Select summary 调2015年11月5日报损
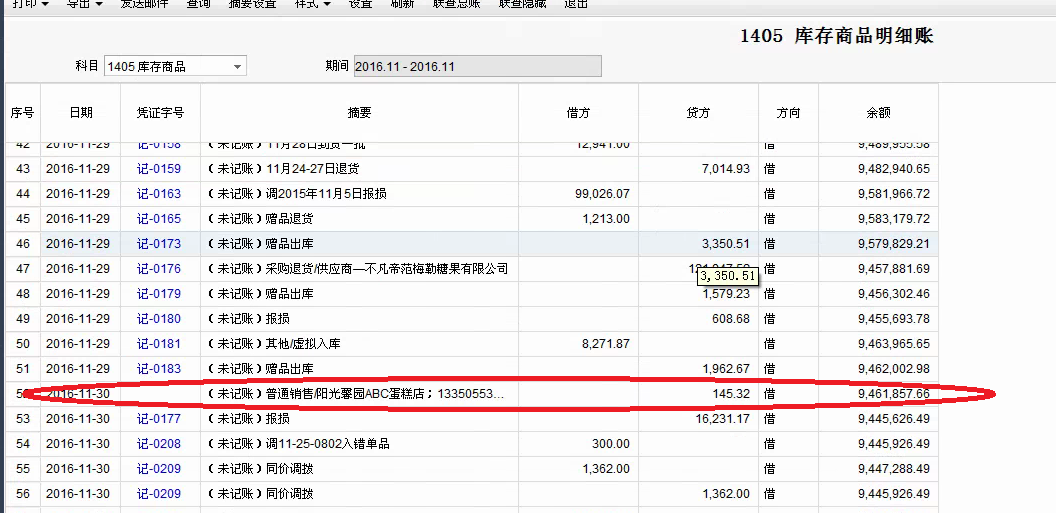This screenshot has height=513, width=1056. [327, 194]
